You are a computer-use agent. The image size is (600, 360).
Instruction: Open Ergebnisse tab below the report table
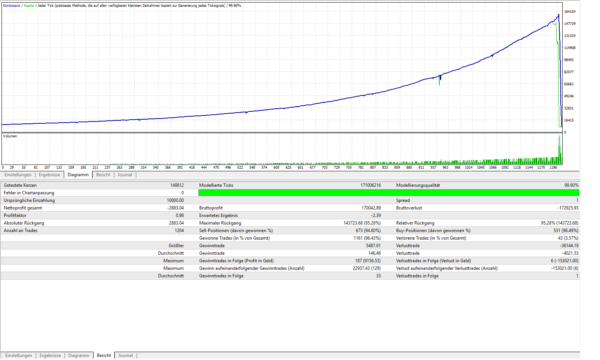click(x=50, y=355)
